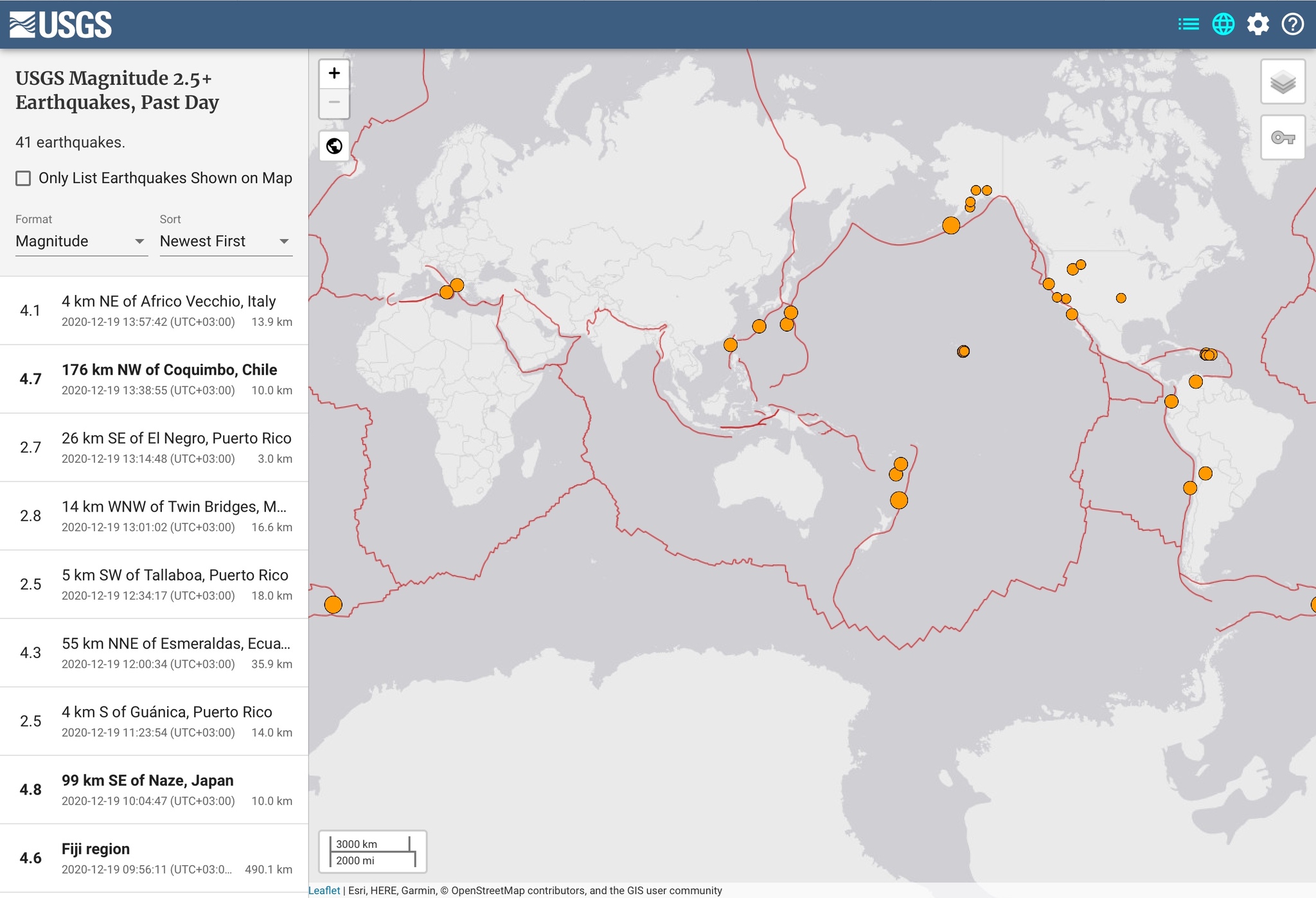
Task: Open the settings gear icon
Action: point(1258,24)
